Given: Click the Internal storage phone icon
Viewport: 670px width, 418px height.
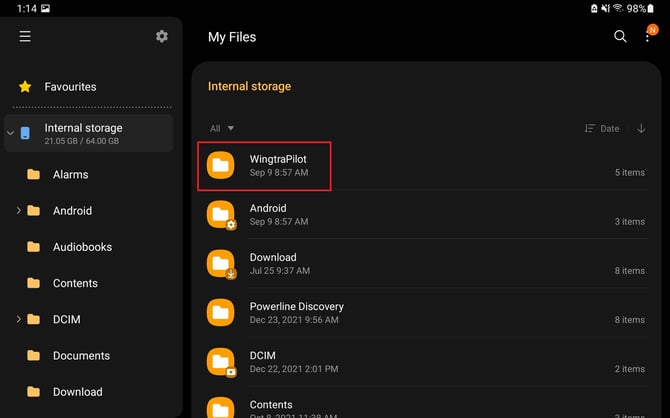Looking at the screenshot, I should (x=25, y=133).
